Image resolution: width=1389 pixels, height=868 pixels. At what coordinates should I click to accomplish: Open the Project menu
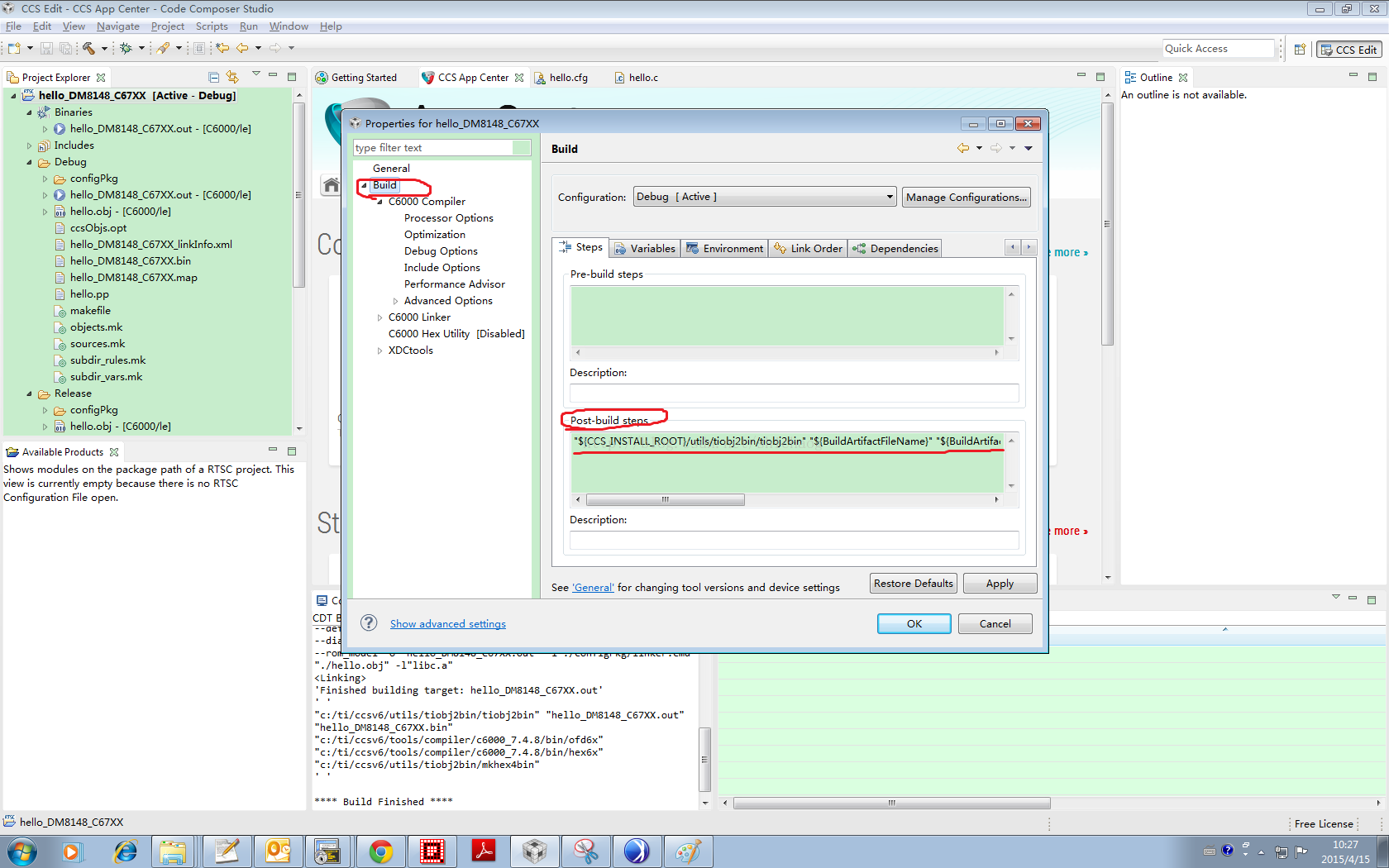point(167,26)
